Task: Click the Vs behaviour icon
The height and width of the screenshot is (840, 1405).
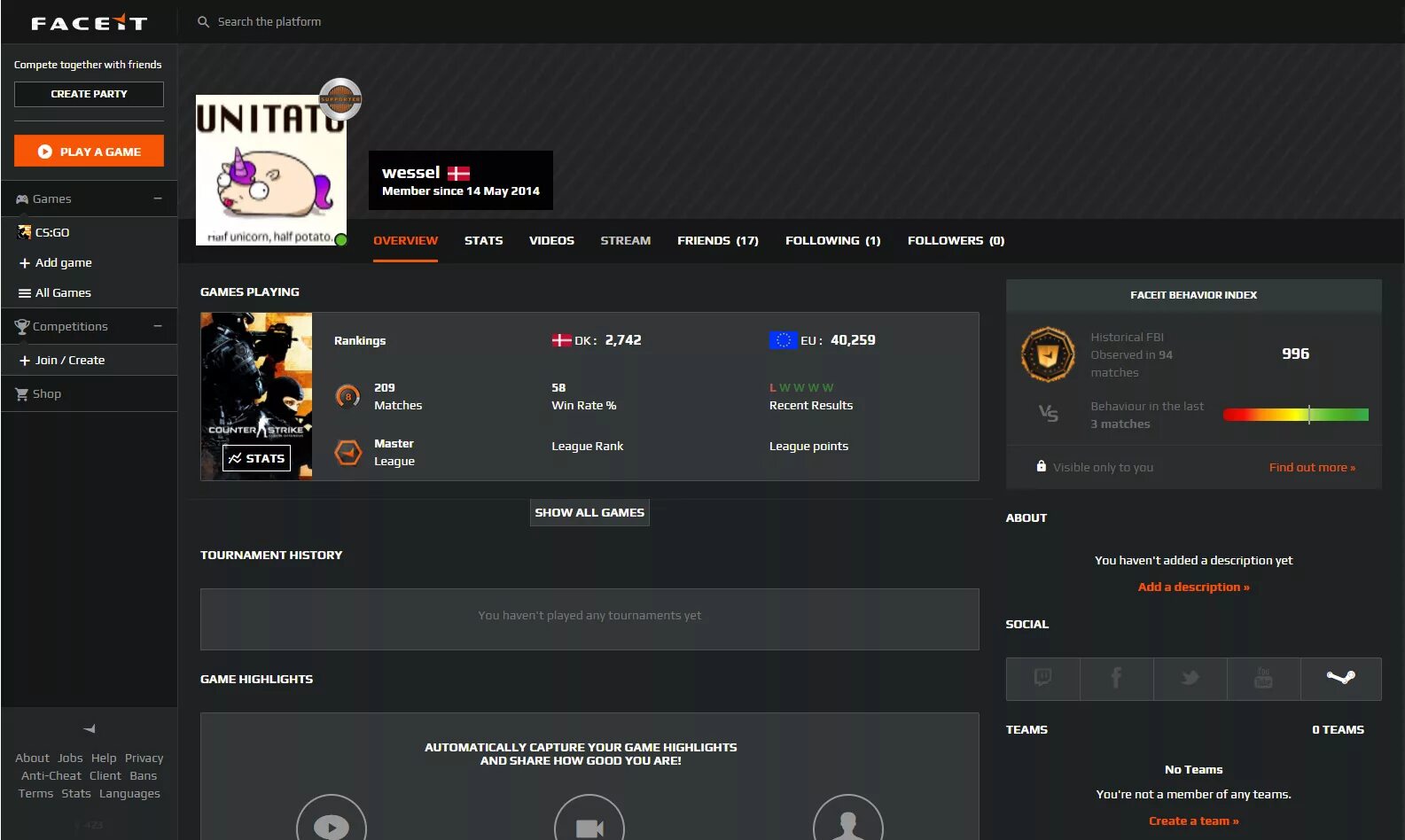Action: [x=1048, y=413]
